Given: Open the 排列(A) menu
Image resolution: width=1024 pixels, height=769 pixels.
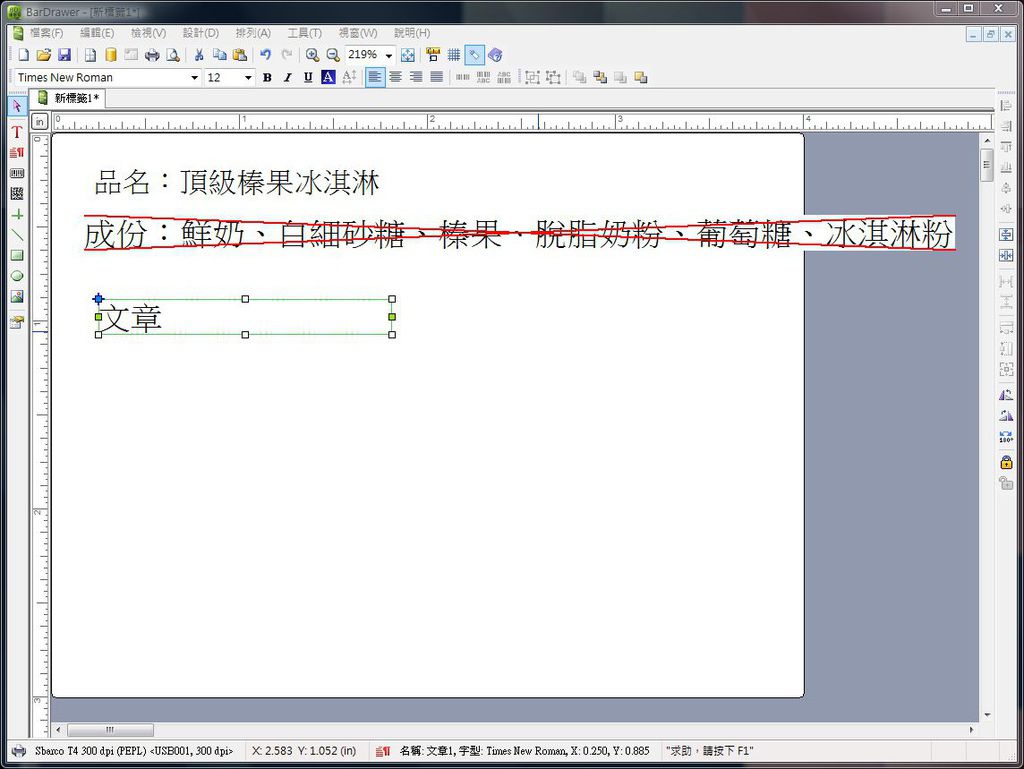Looking at the screenshot, I should (x=253, y=33).
